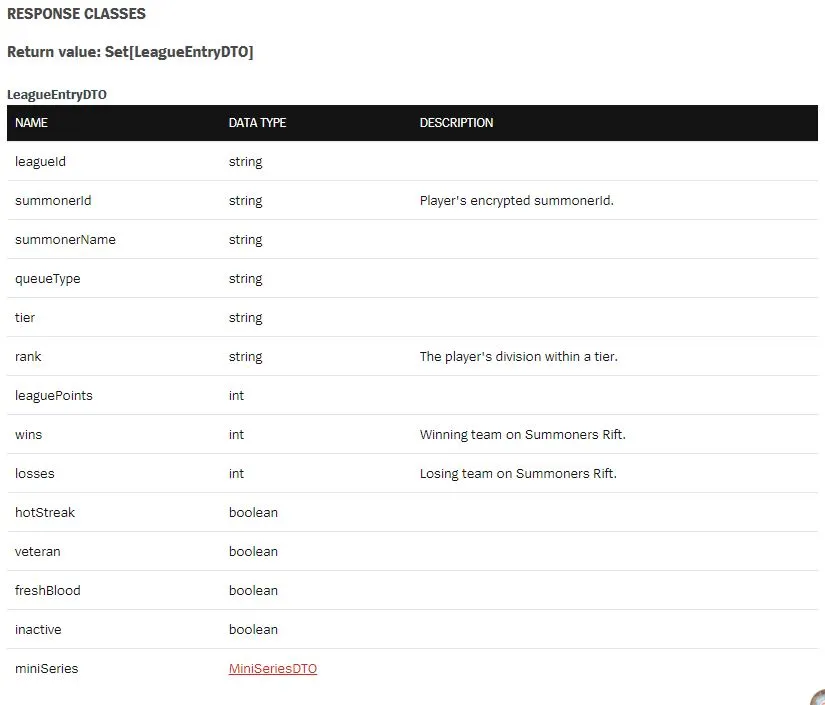The height and width of the screenshot is (705, 825).
Task: Click the losses description text
Action: (x=518, y=474)
